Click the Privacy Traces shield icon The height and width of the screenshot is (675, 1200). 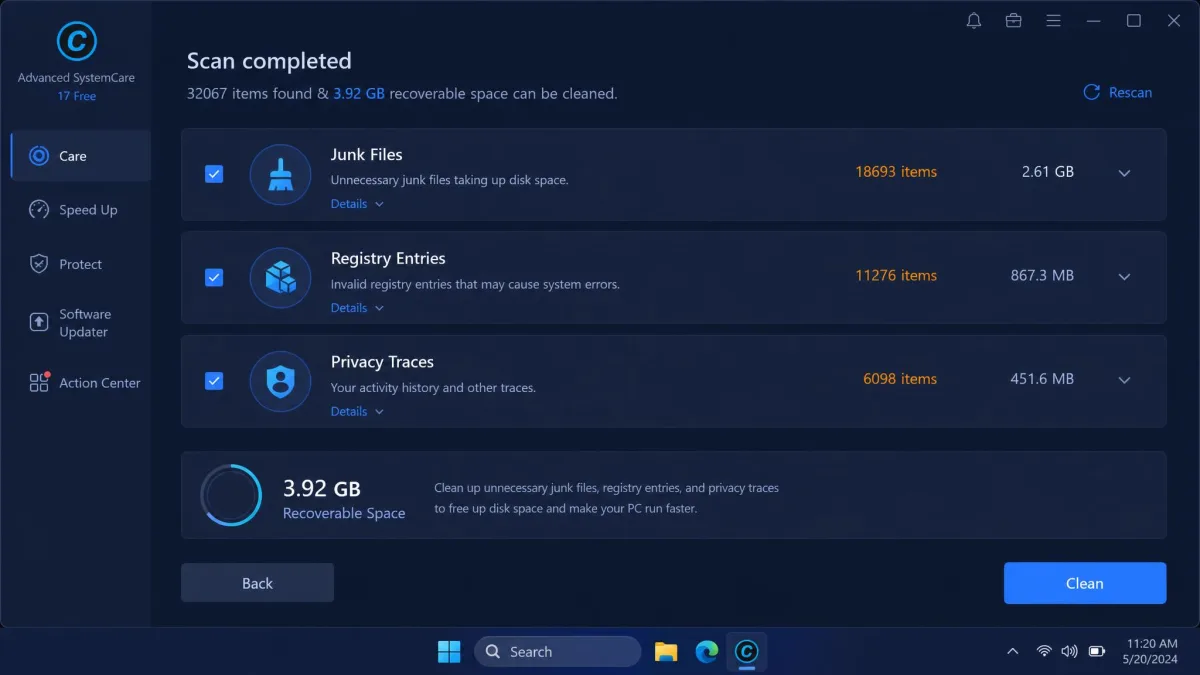pyautogui.click(x=280, y=381)
